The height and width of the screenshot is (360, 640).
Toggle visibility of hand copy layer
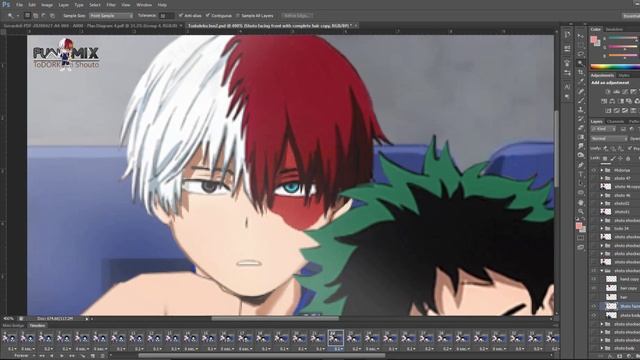[x=594, y=279]
